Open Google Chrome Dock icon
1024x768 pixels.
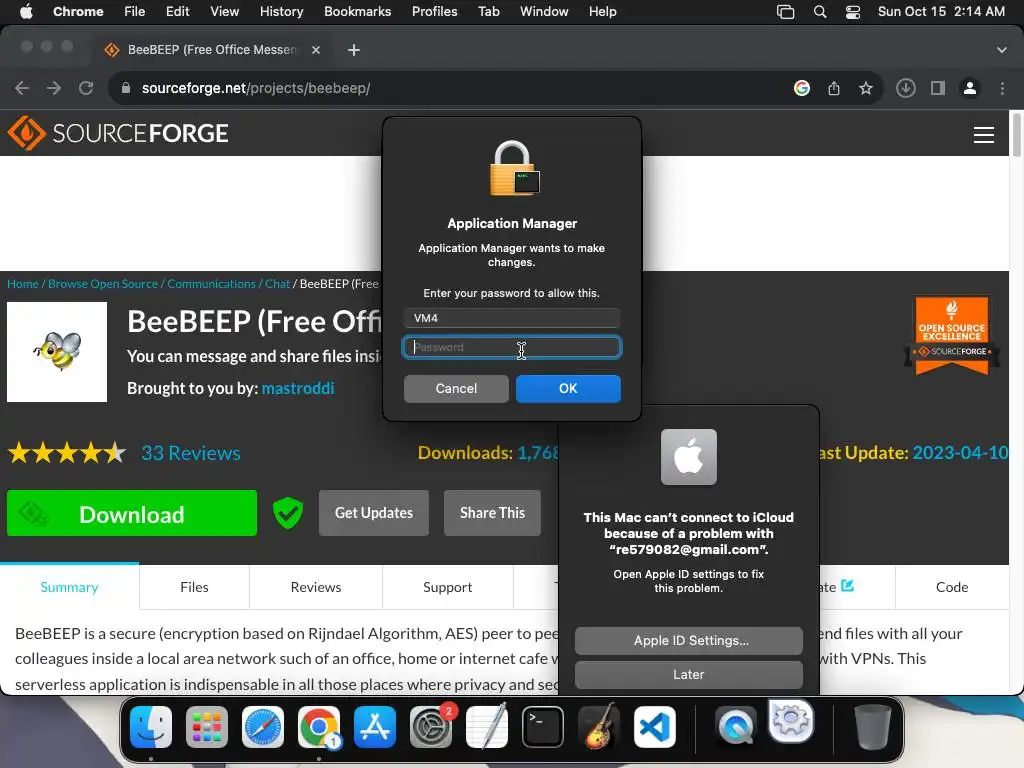point(319,727)
